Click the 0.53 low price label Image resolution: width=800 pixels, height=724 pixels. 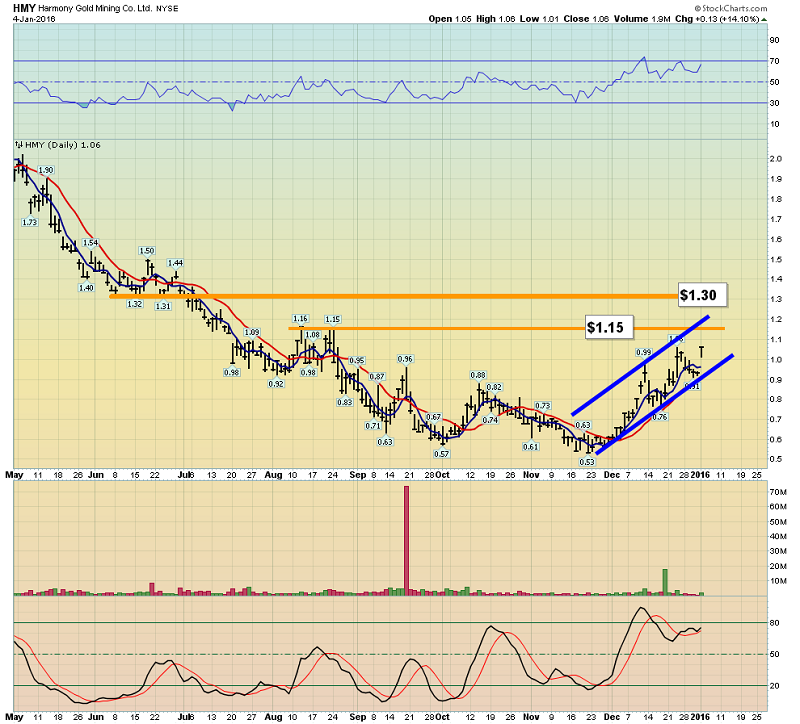587,462
